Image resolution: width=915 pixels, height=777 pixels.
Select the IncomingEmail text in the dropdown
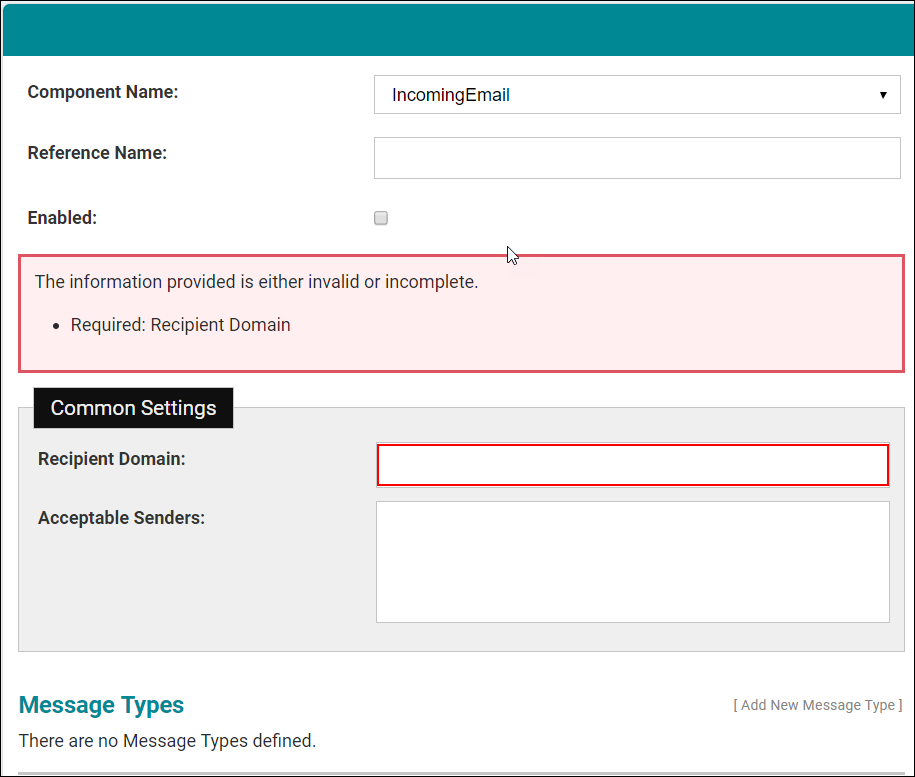450,95
